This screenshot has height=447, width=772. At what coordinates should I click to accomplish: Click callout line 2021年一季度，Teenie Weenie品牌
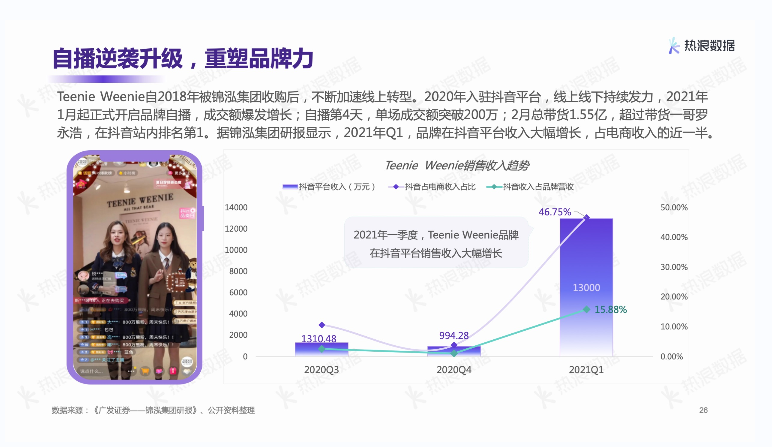436,235
